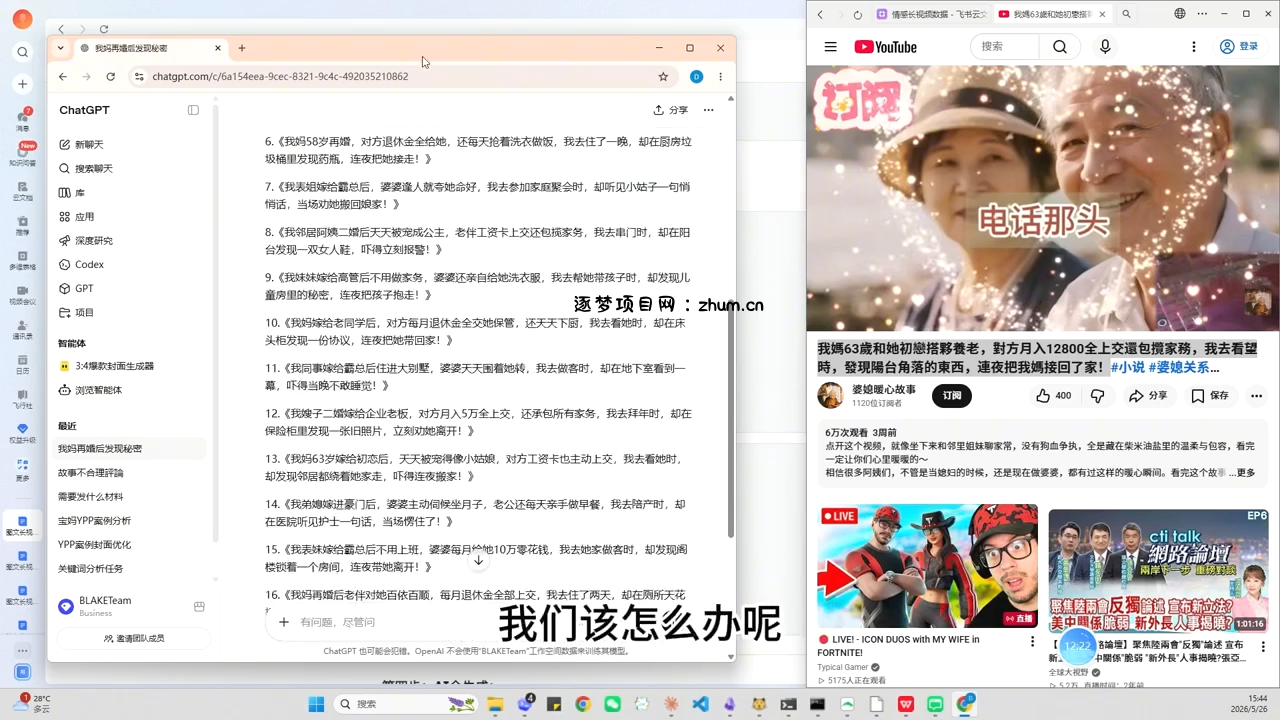Expand description with ...更多
The height and width of the screenshot is (720, 1280).
point(1240,473)
